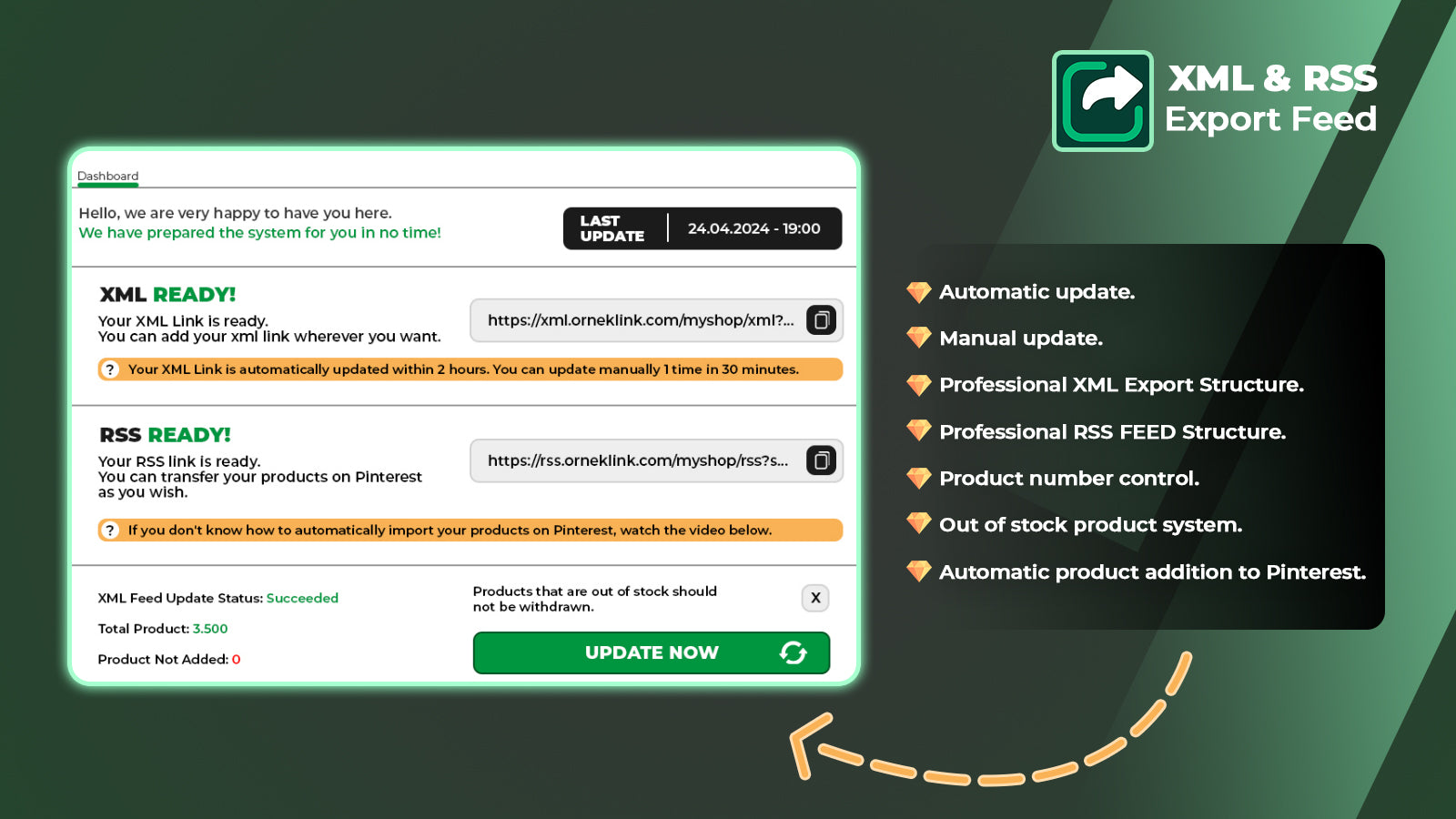Open the Dashboard tab
The width and height of the screenshot is (1456, 819).
(x=107, y=177)
